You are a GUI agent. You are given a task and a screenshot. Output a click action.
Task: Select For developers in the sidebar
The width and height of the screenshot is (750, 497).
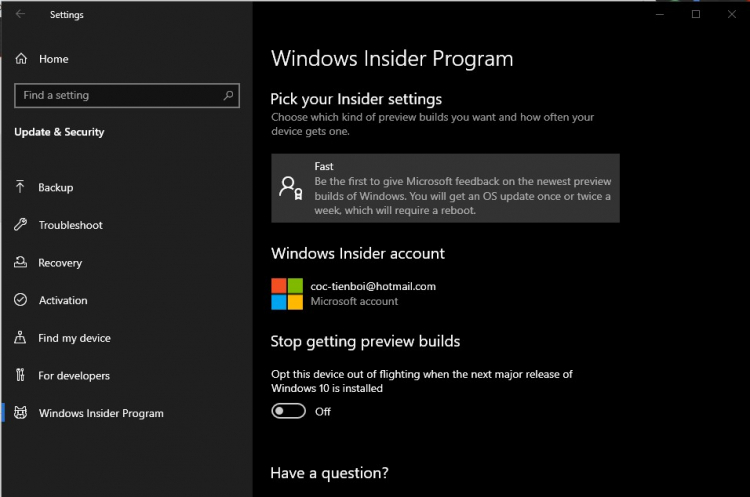tap(74, 376)
